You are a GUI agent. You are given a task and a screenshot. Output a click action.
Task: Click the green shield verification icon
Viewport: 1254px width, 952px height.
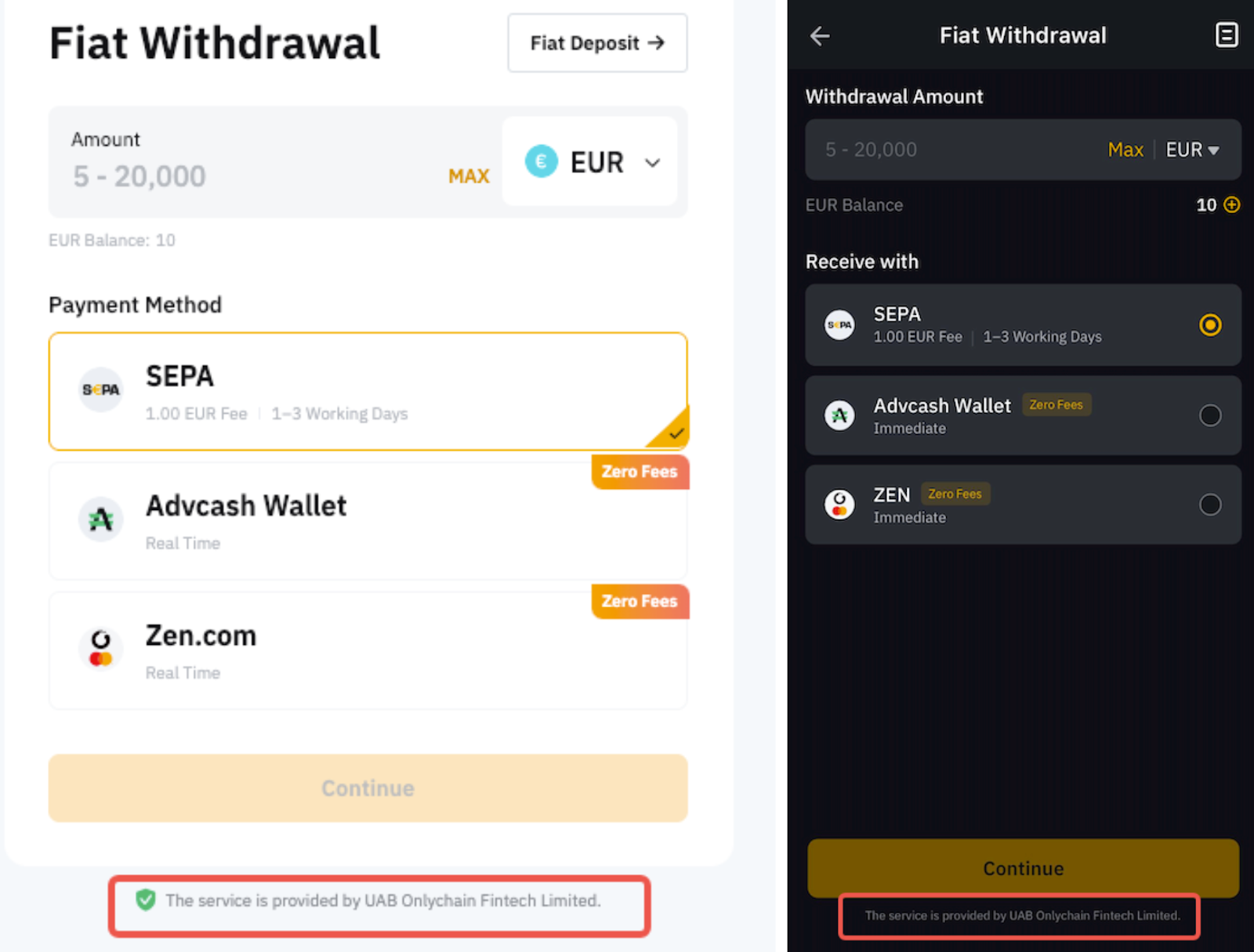coord(146,900)
